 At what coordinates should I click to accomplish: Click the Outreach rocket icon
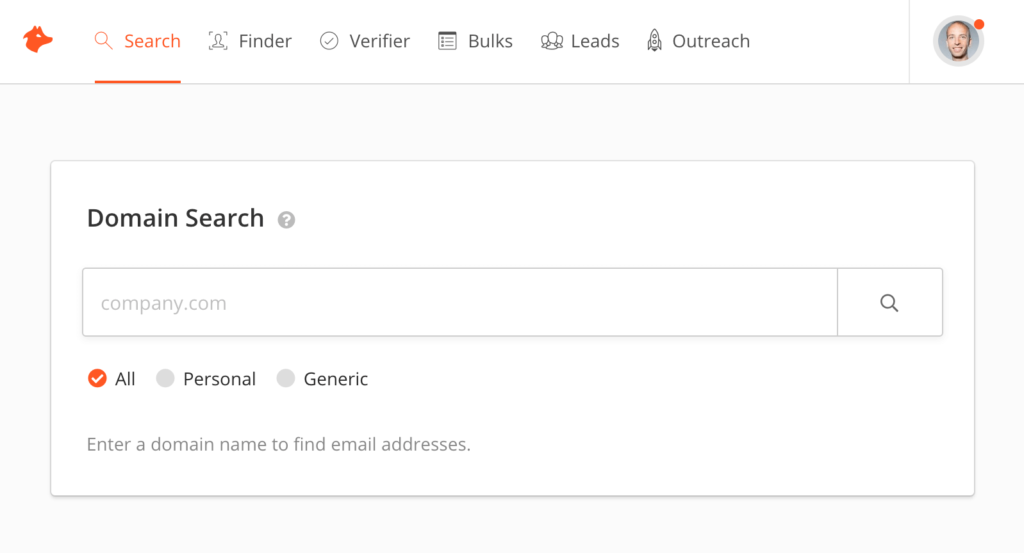point(655,41)
